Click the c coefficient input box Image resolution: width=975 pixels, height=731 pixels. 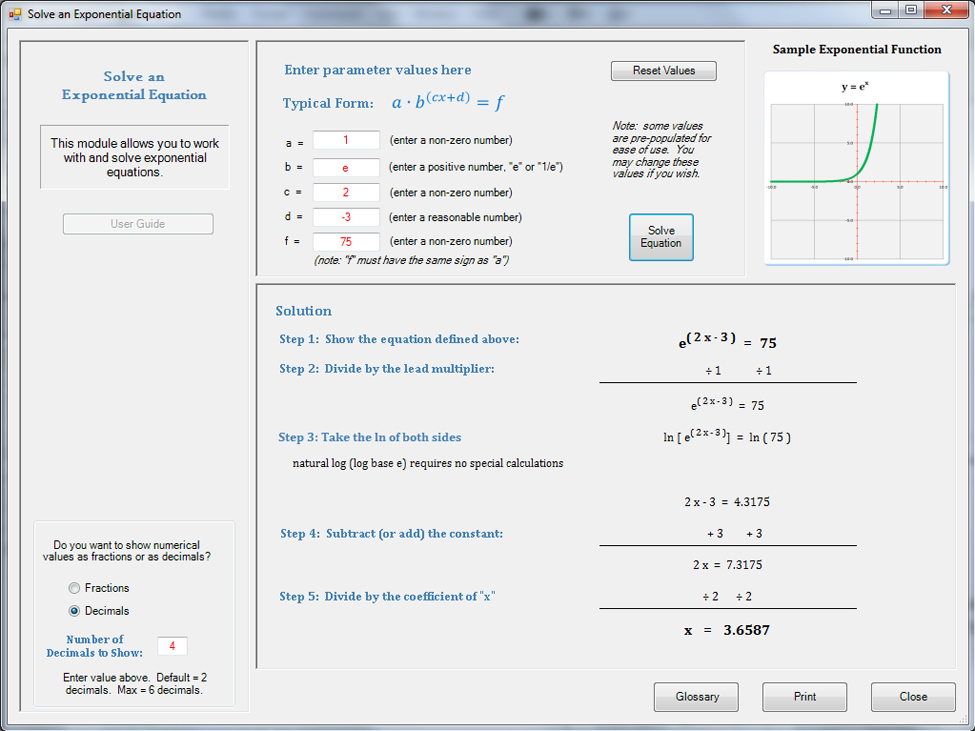346,192
